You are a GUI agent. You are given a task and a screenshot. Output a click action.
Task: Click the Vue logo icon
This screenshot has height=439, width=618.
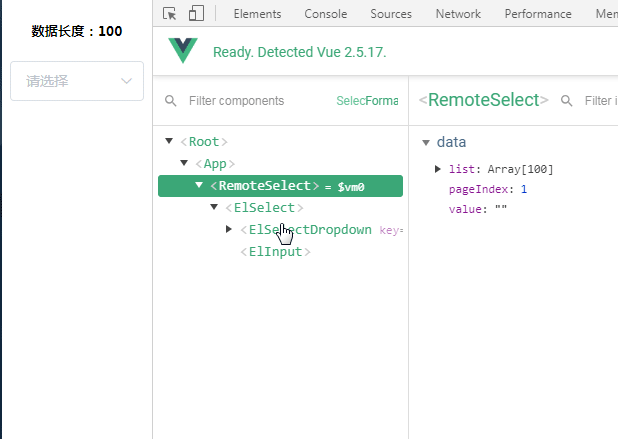click(182, 50)
